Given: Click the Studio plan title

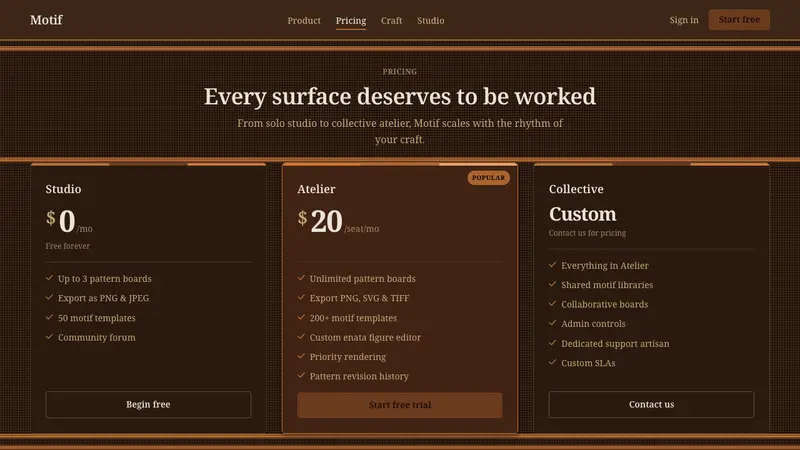Looking at the screenshot, I should [x=63, y=189].
